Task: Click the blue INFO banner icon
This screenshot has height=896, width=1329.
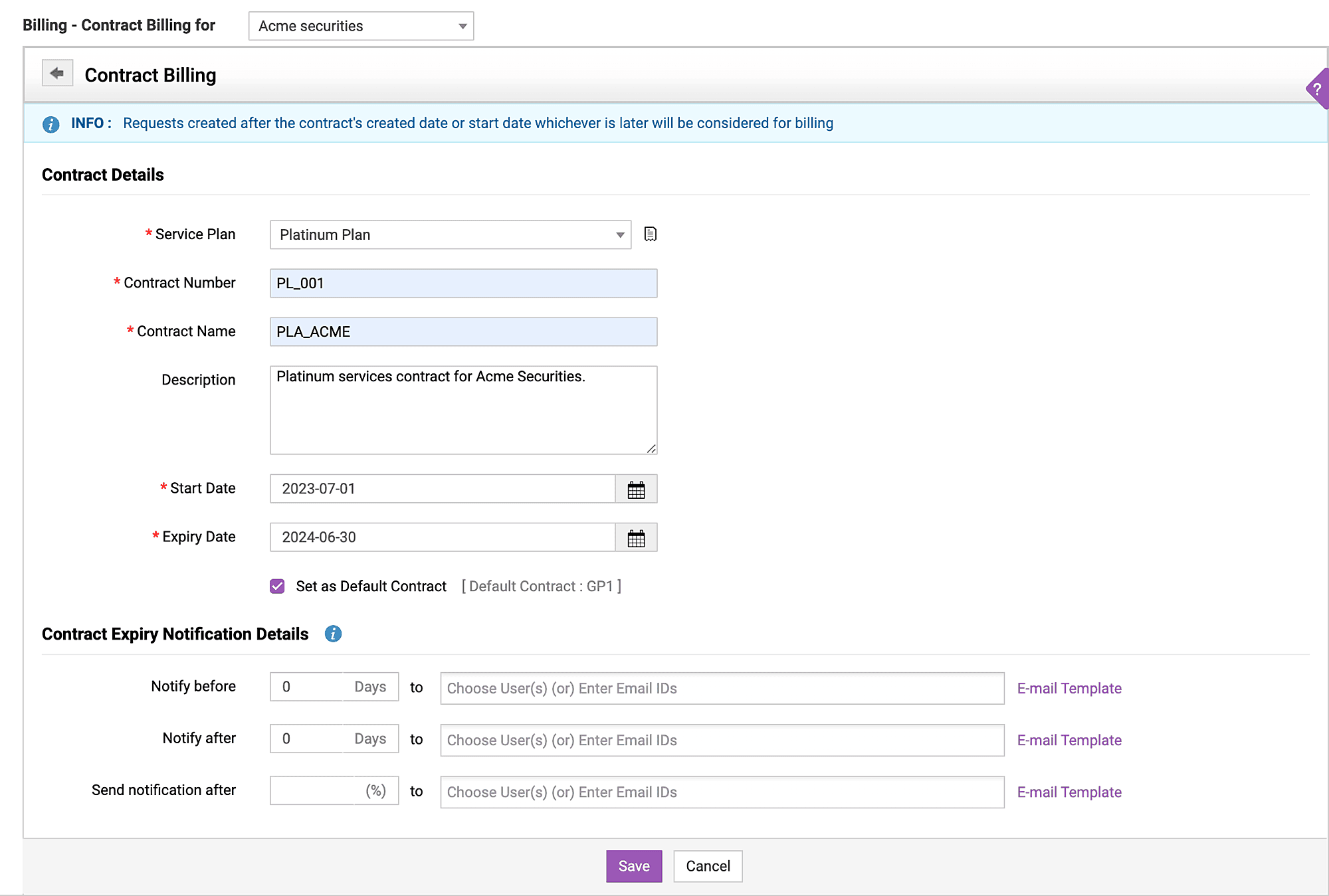Action: [51, 124]
